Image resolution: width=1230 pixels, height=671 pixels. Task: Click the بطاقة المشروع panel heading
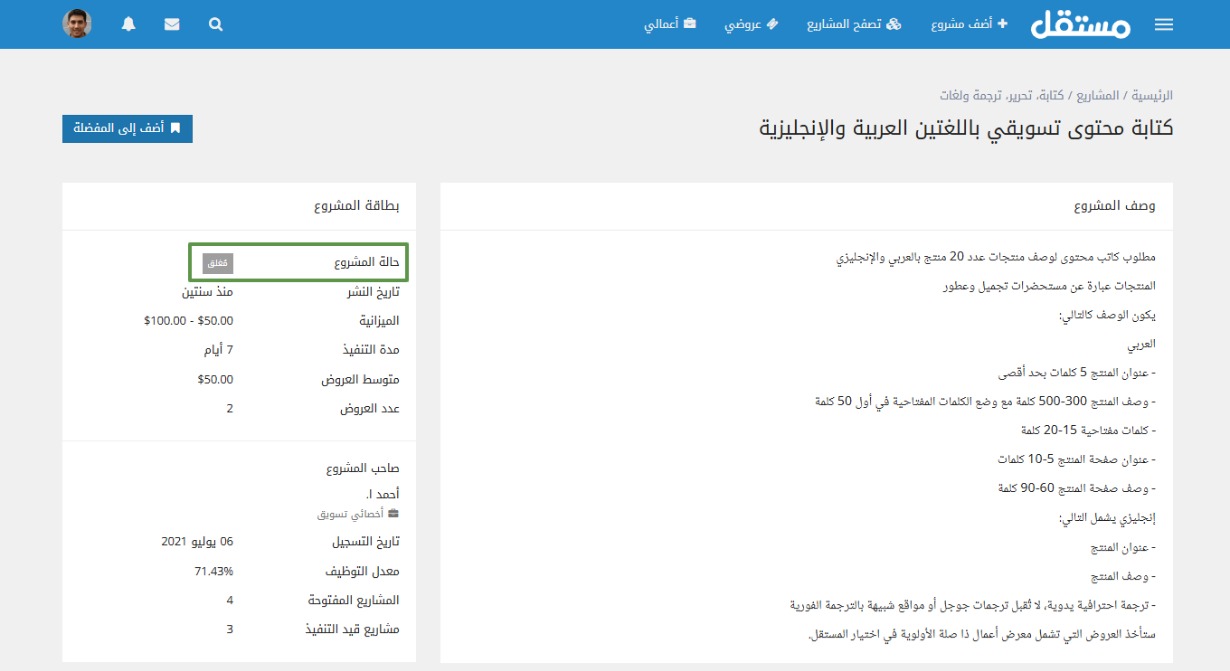click(356, 207)
